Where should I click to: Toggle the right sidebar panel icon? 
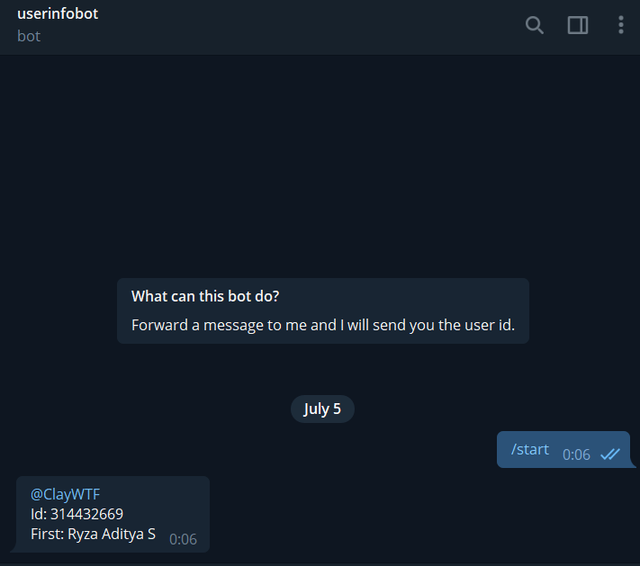578,25
